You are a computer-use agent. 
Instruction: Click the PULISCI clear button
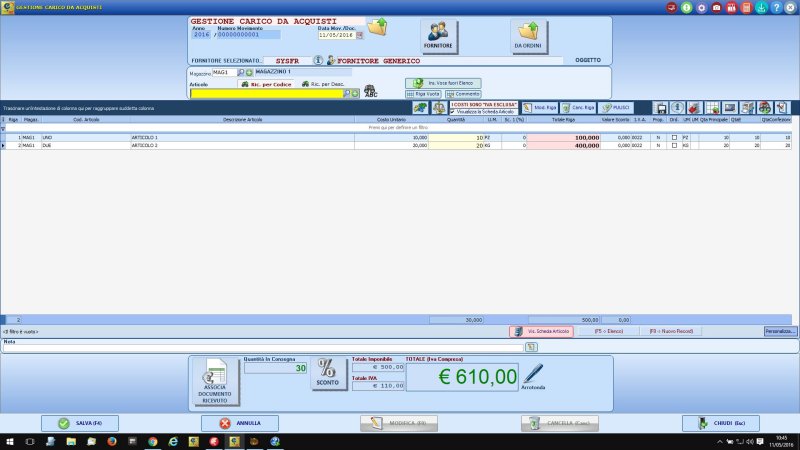616,108
